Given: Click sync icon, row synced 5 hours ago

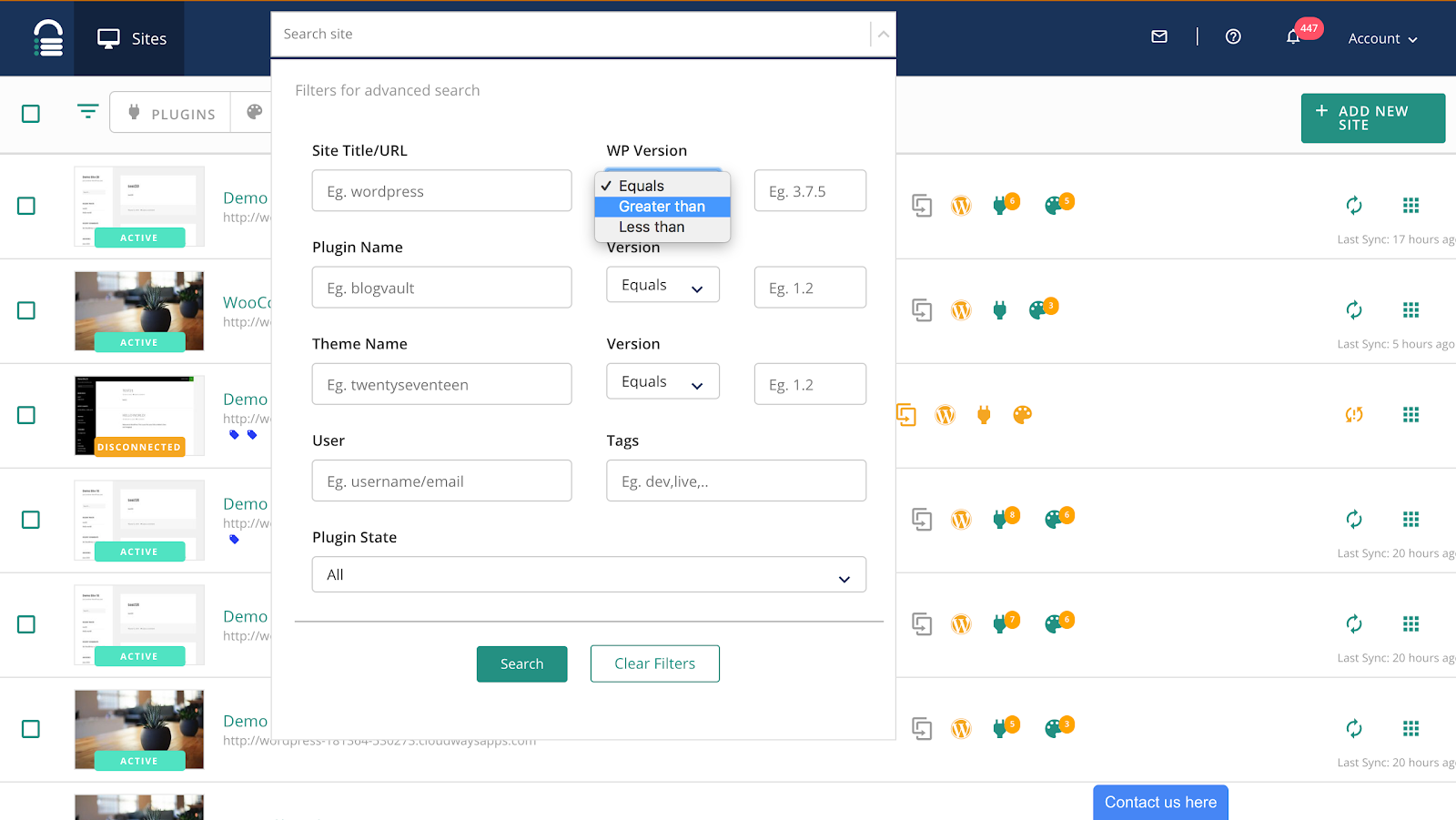Looking at the screenshot, I should 1354,310.
